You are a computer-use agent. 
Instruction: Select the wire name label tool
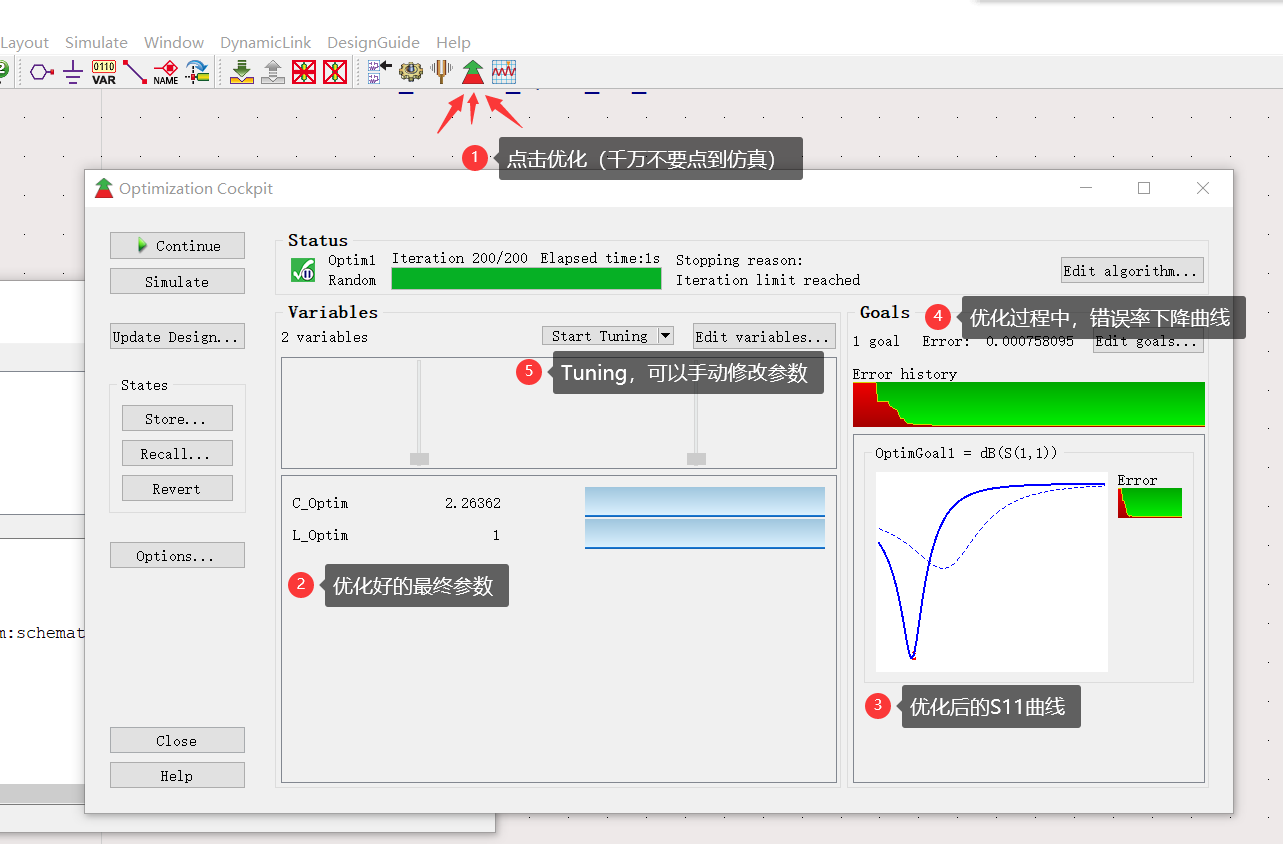click(166, 72)
